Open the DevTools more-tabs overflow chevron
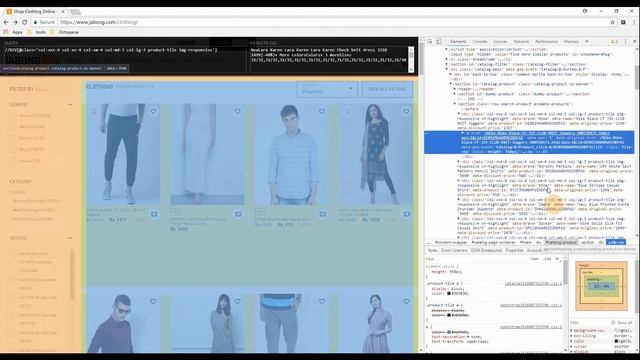The width and height of the screenshot is (640, 360). [x=587, y=42]
